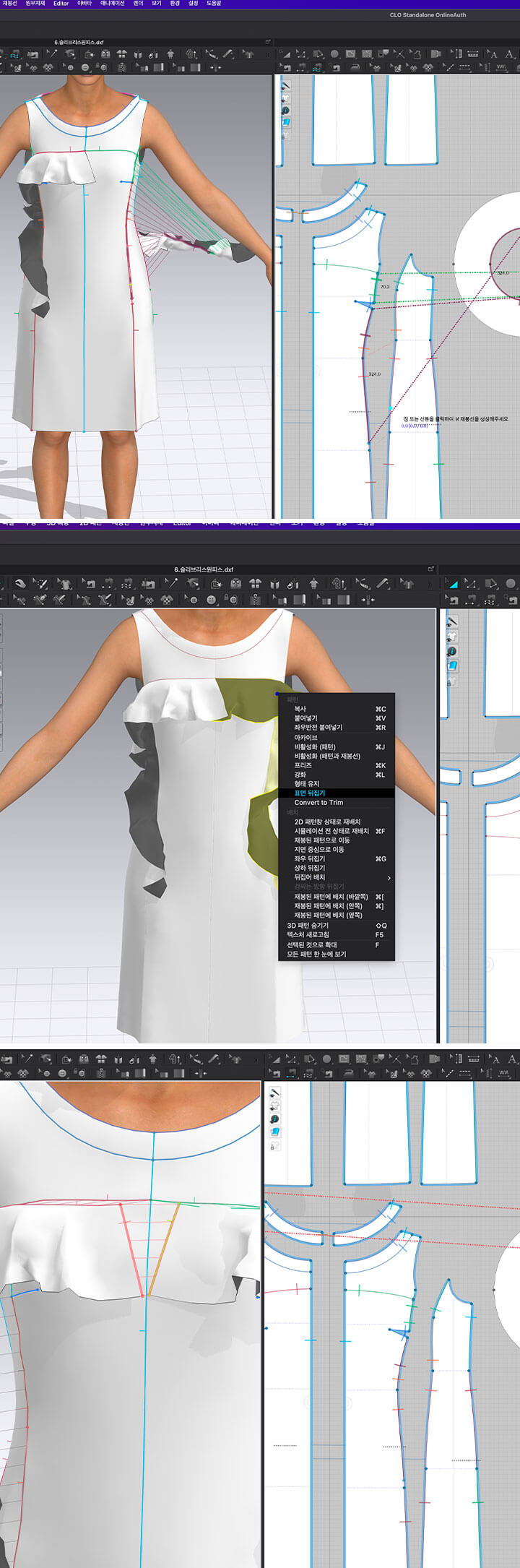Open the 아바타 menu
Screen dimensions: 520x1568
pyautogui.click(x=84, y=4)
